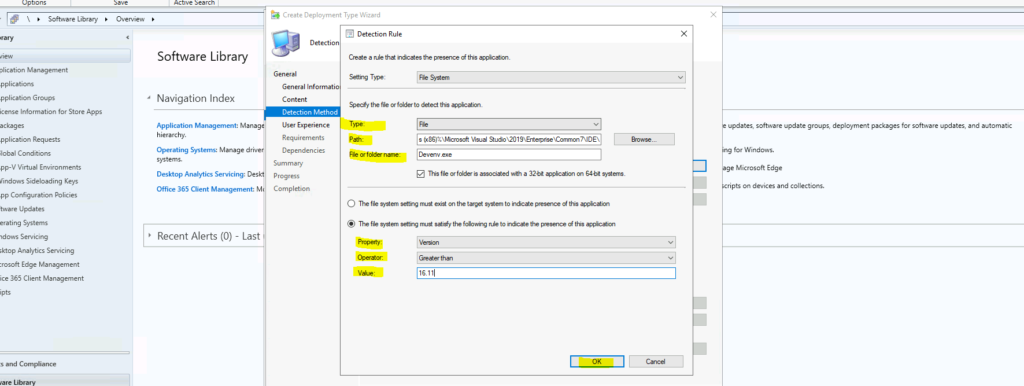Click the computer icon in wizard header

(x=287, y=43)
